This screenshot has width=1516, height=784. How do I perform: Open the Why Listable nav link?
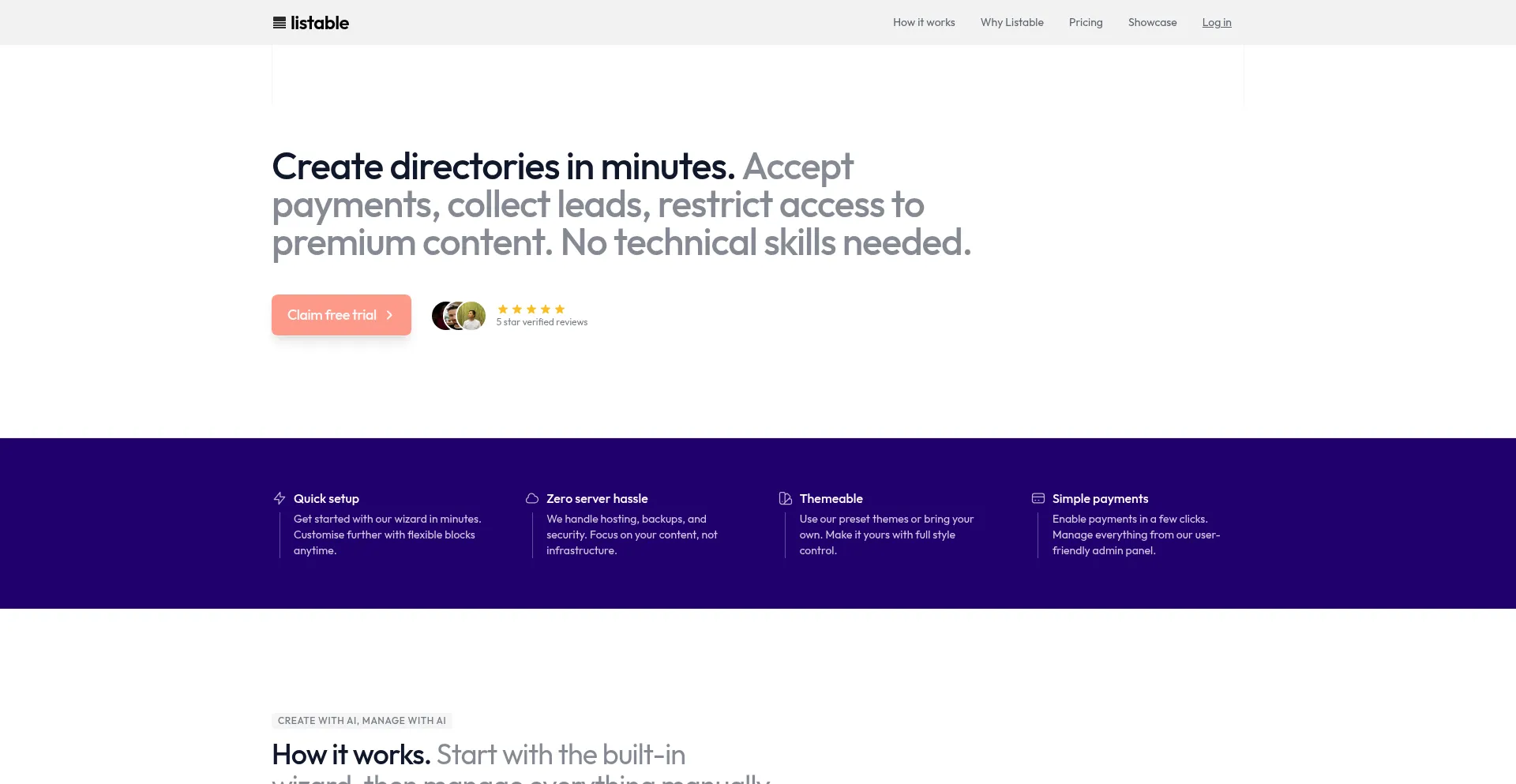coord(1012,22)
